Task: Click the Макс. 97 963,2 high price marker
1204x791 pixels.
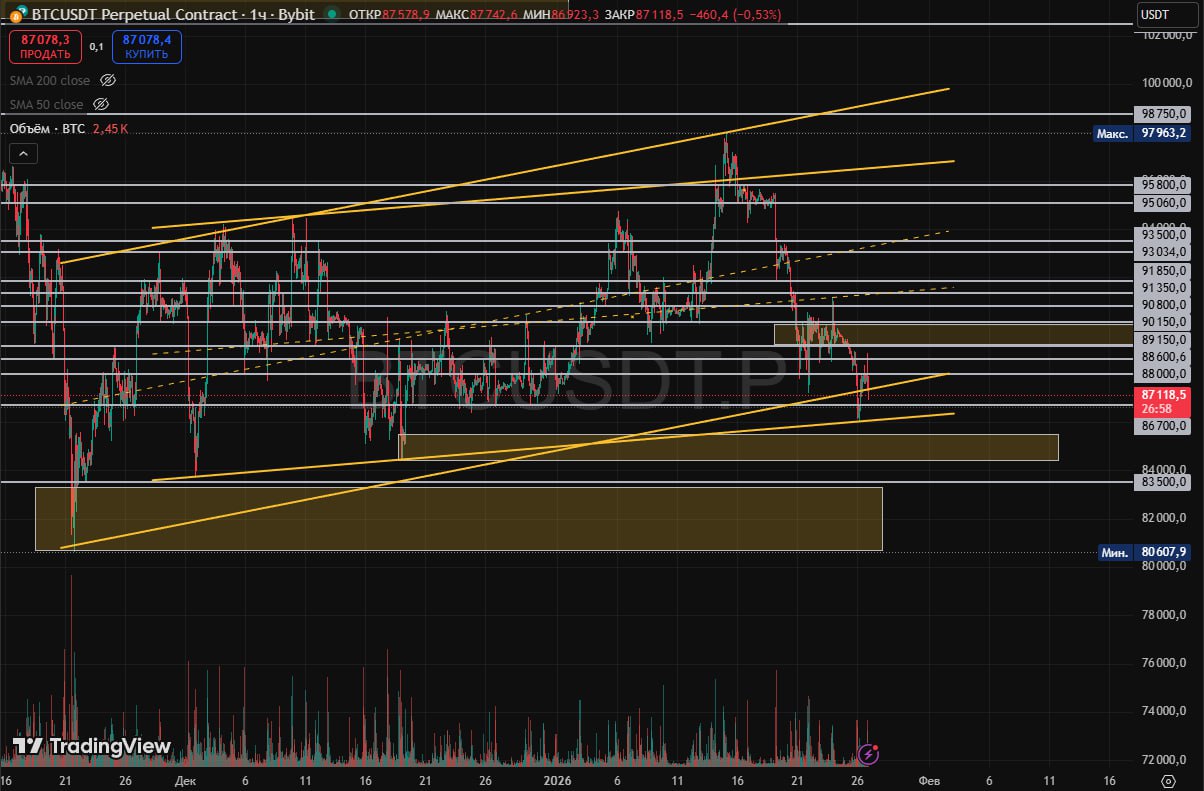Action: point(1143,133)
